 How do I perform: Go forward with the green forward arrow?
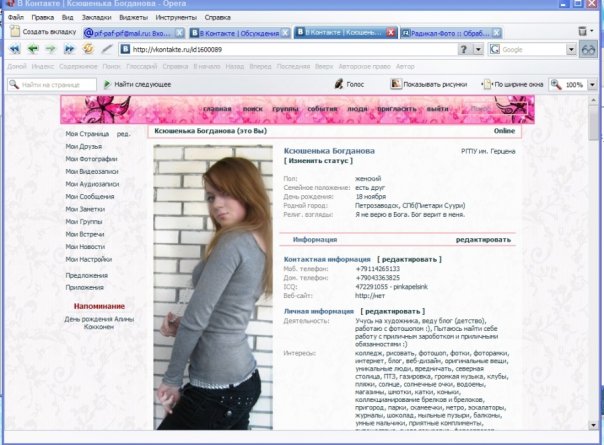[51, 49]
